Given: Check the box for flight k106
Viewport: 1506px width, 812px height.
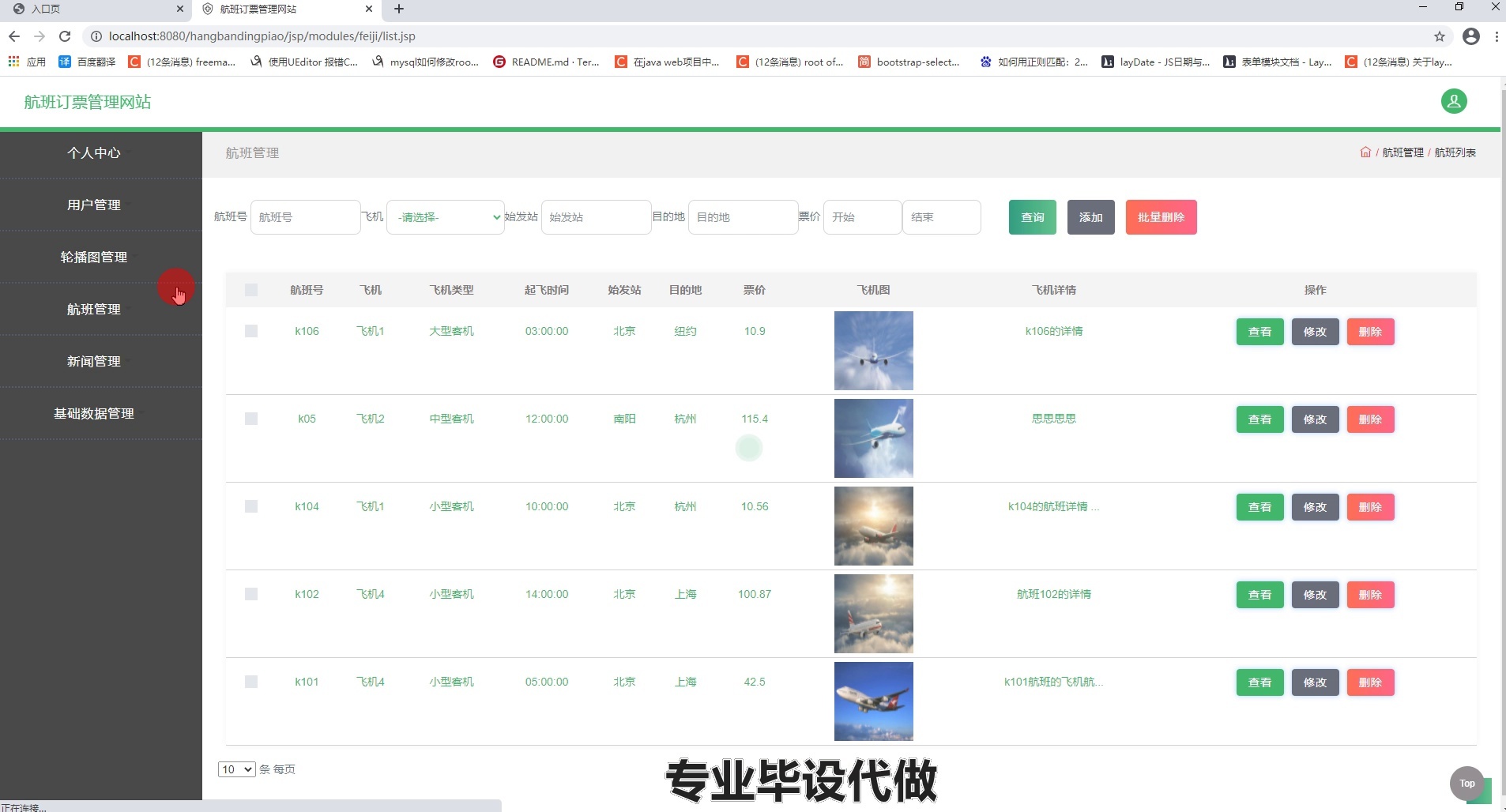Looking at the screenshot, I should [x=251, y=331].
